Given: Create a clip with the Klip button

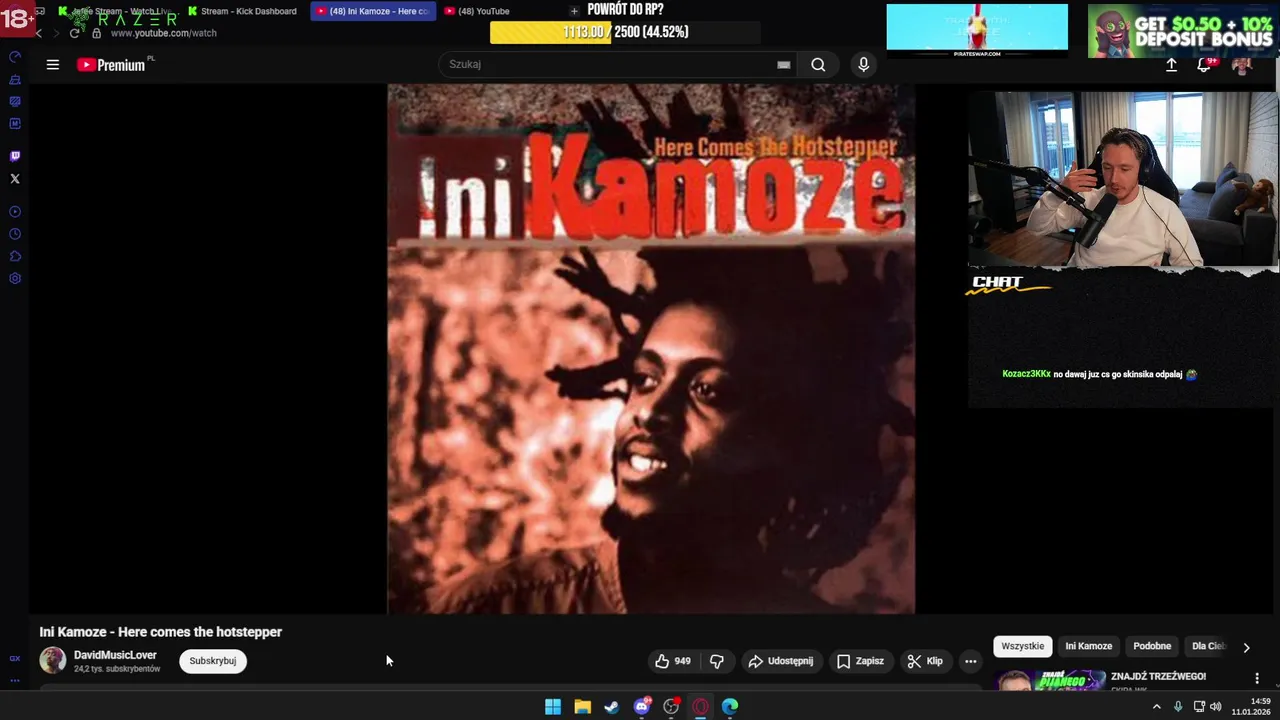Looking at the screenshot, I should 925,661.
